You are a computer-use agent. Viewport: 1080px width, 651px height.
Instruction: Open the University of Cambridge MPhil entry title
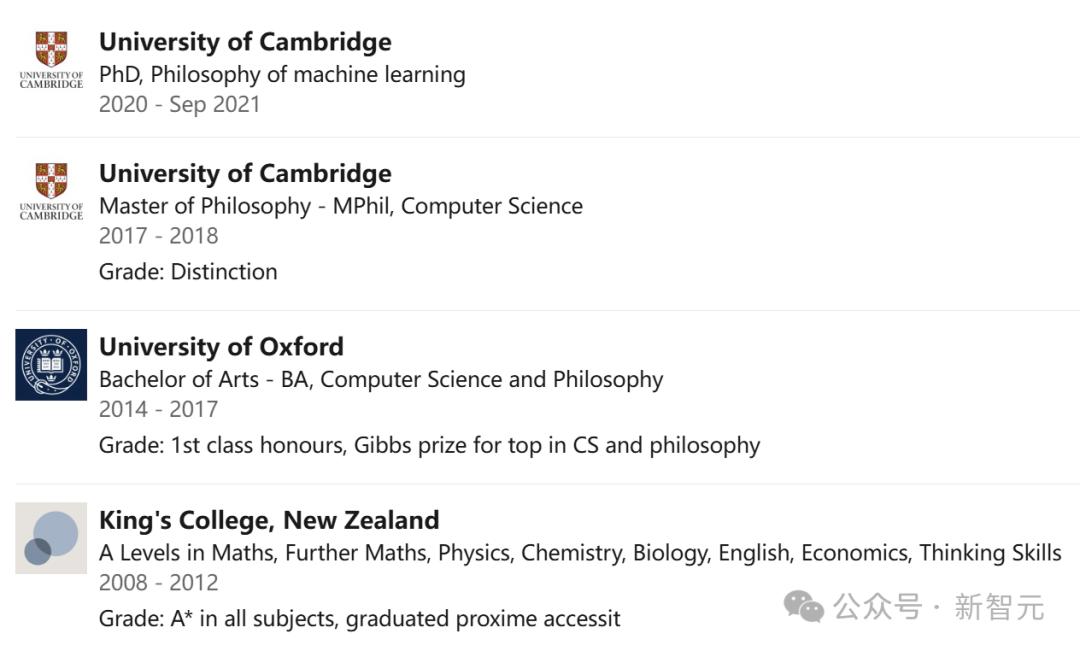tap(245, 173)
